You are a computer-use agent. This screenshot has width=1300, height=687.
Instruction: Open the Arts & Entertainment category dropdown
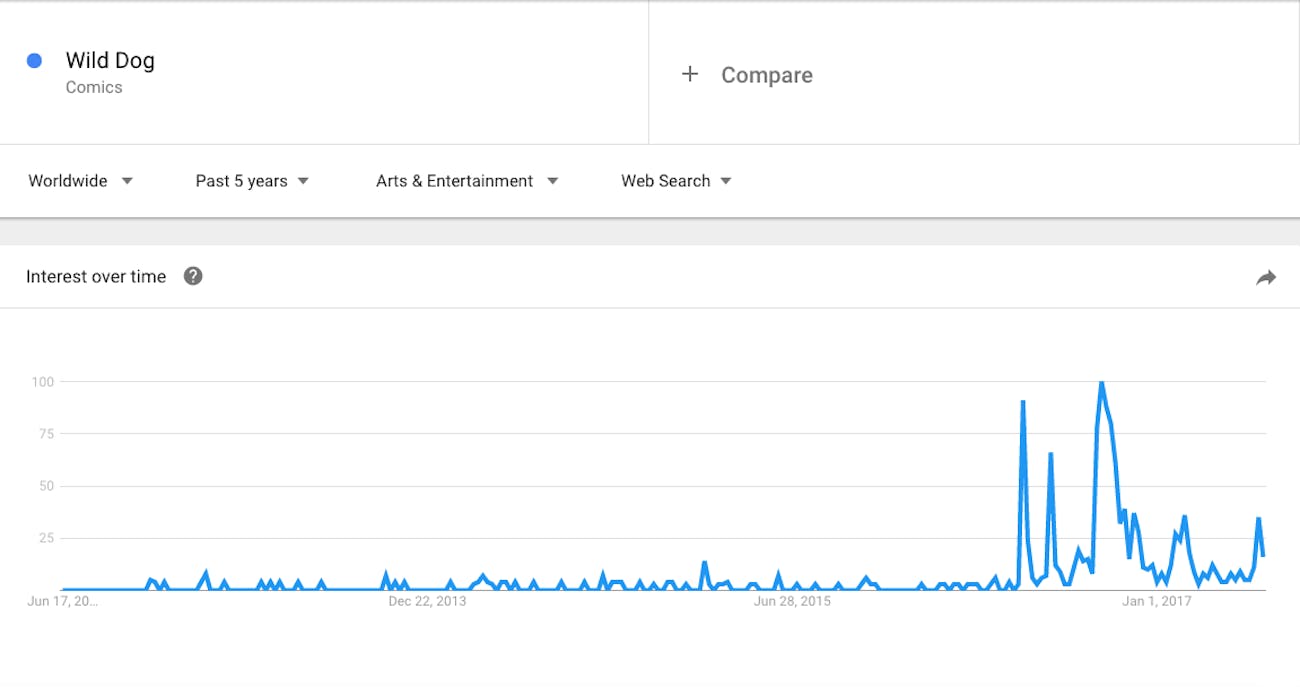(x=467, y=181)
